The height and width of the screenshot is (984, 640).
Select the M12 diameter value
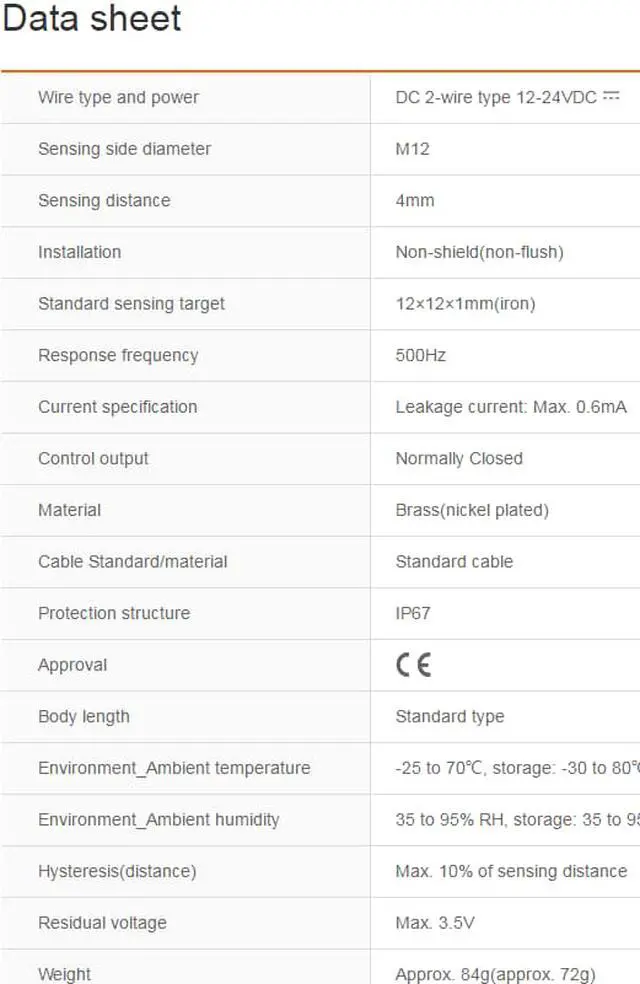pos(412,149)
